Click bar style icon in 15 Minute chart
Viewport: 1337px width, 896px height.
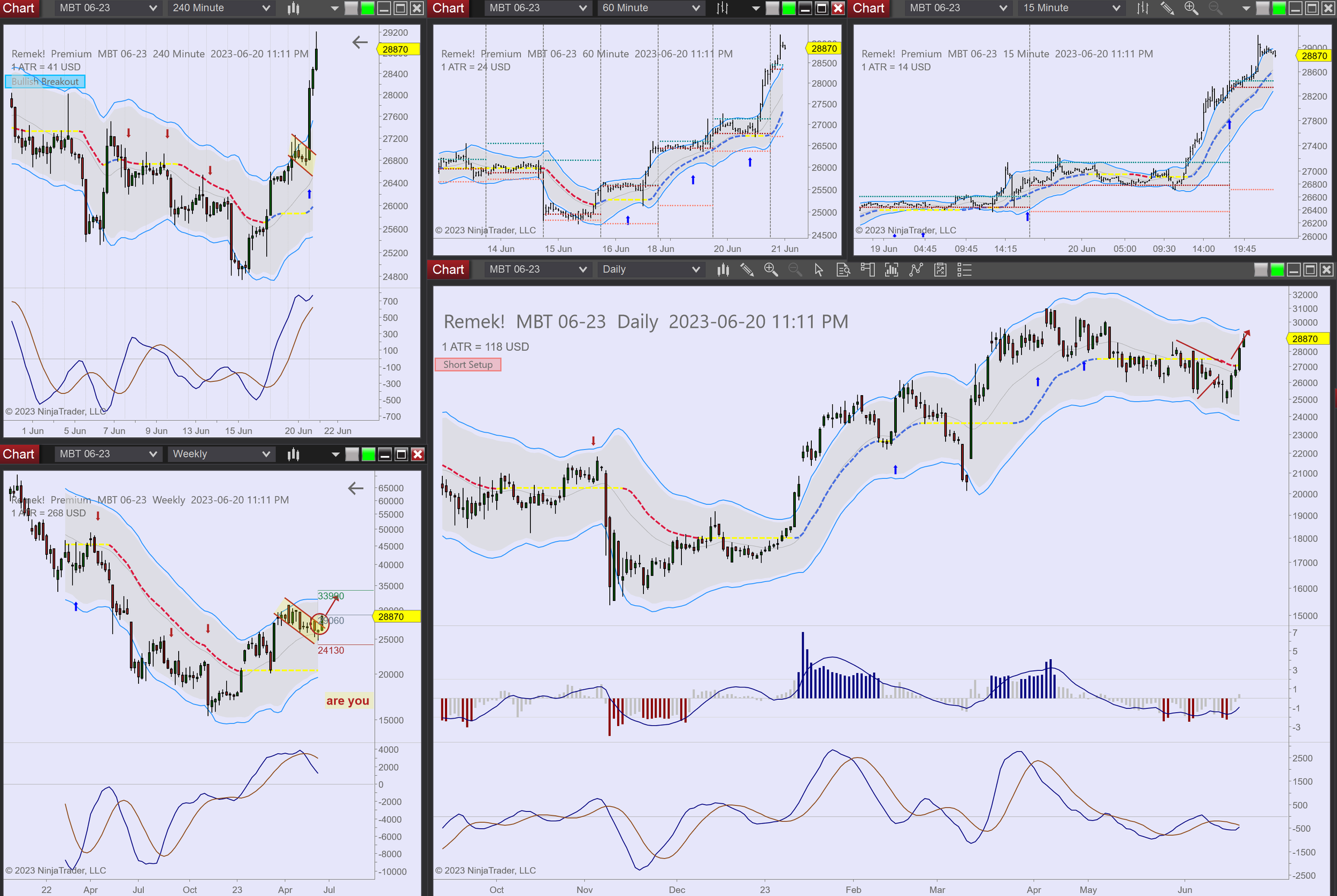point(1142,8)
